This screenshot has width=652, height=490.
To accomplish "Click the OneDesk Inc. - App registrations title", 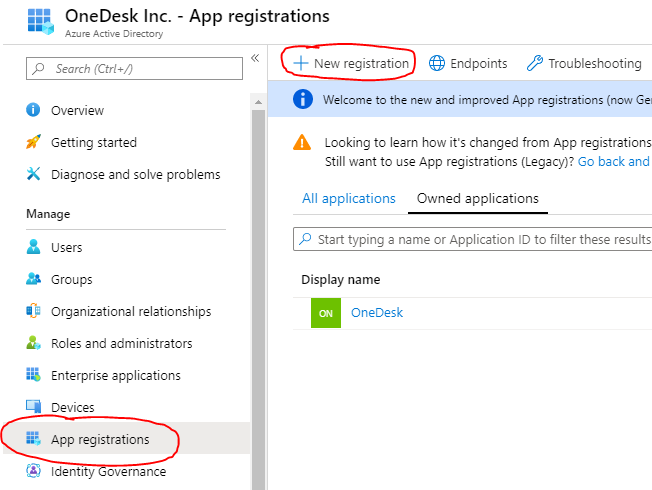I will pos(197,16).
